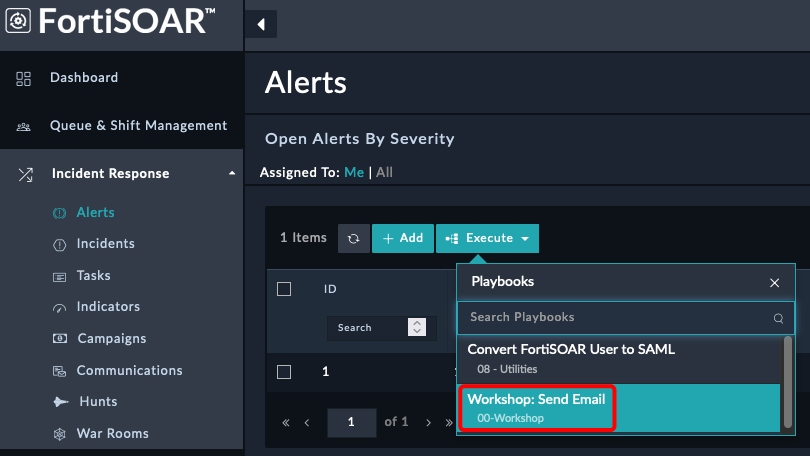Click the Playbooks list scrollbar
Image resolution: width=810 pixels, height=456 pixels.
[788, 382]
